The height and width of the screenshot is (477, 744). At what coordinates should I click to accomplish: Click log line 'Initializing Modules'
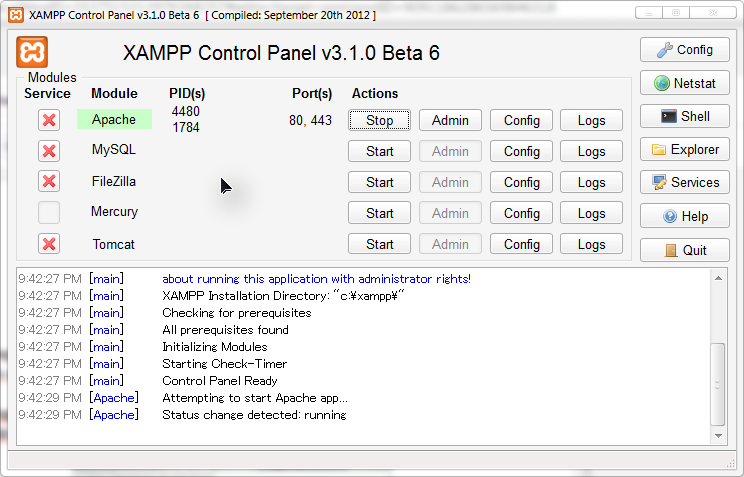[215, 347]
